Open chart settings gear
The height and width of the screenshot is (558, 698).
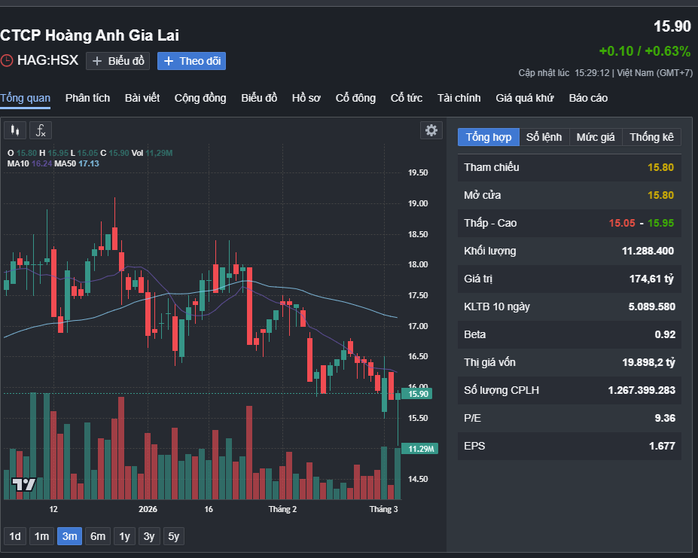[x=431, y=130]
